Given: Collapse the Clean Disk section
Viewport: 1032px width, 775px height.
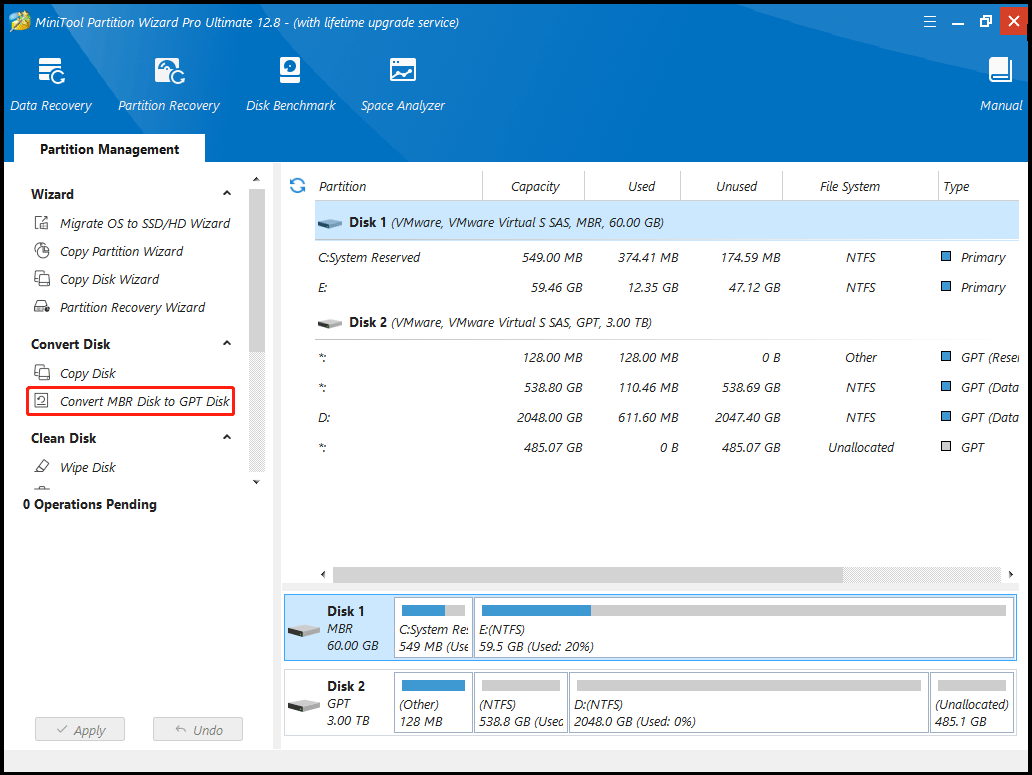Looking at the screenshot, I should tap(227, 438).
